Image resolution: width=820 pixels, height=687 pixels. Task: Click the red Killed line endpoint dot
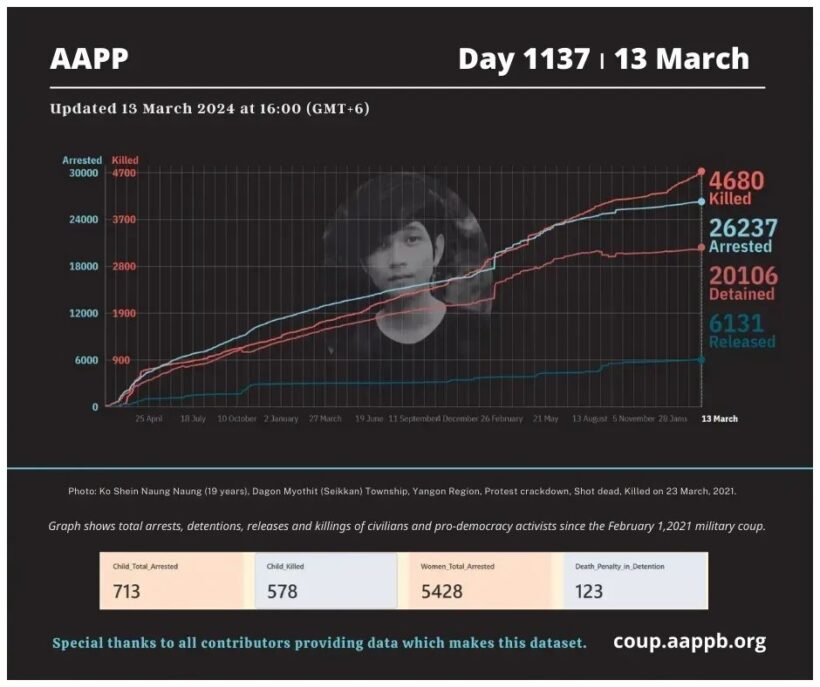[x=701, y=172]
